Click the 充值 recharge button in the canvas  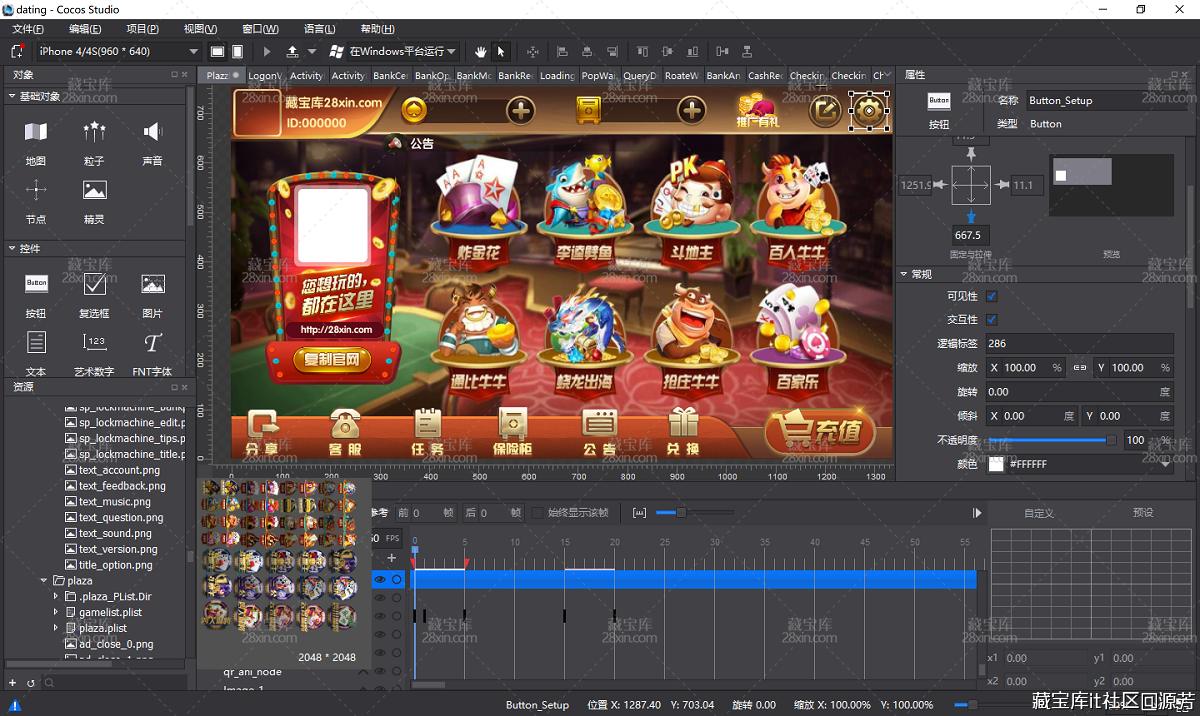tap(819, 433)
